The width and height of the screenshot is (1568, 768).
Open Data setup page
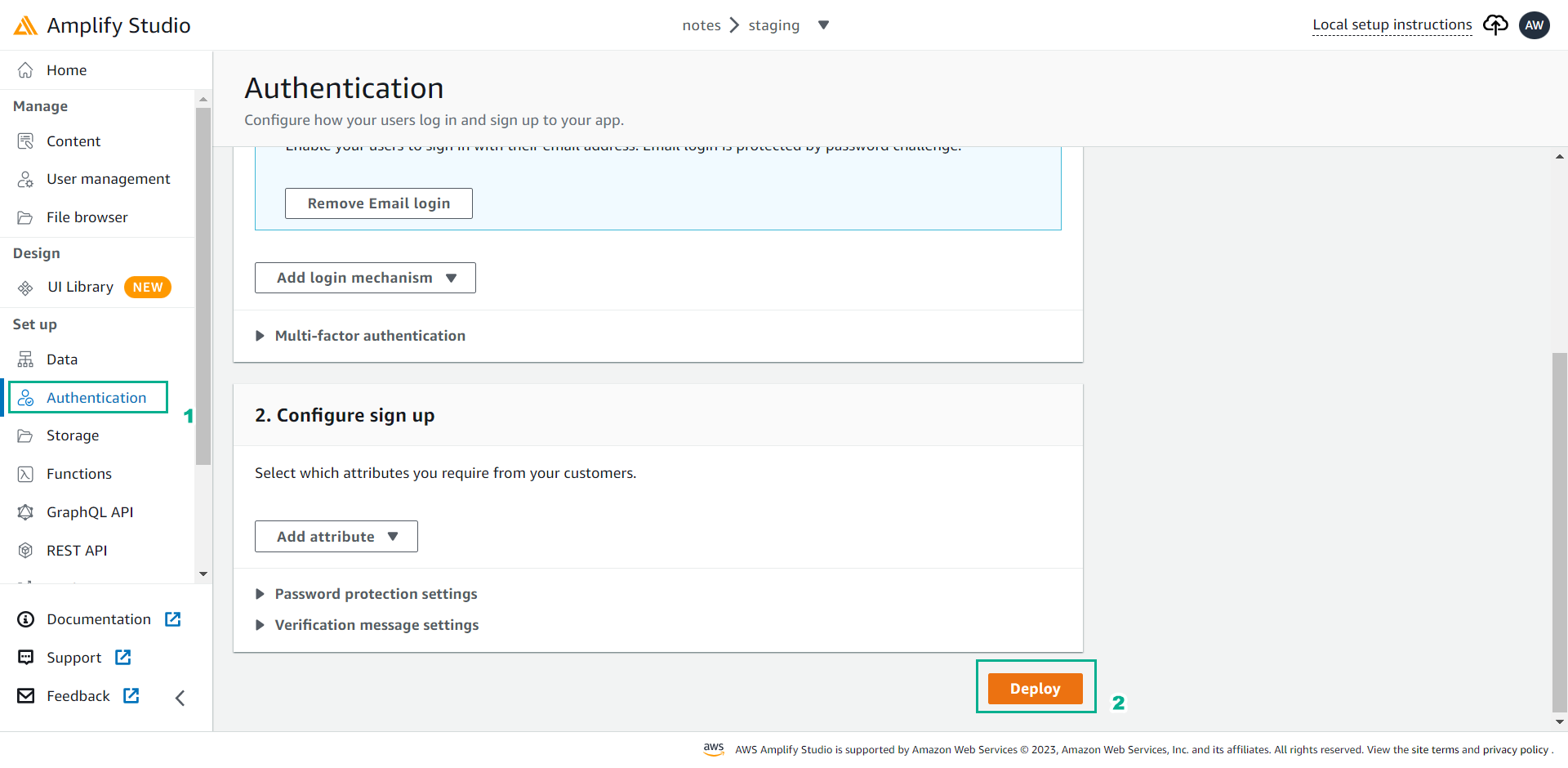[x=62, y=359]
